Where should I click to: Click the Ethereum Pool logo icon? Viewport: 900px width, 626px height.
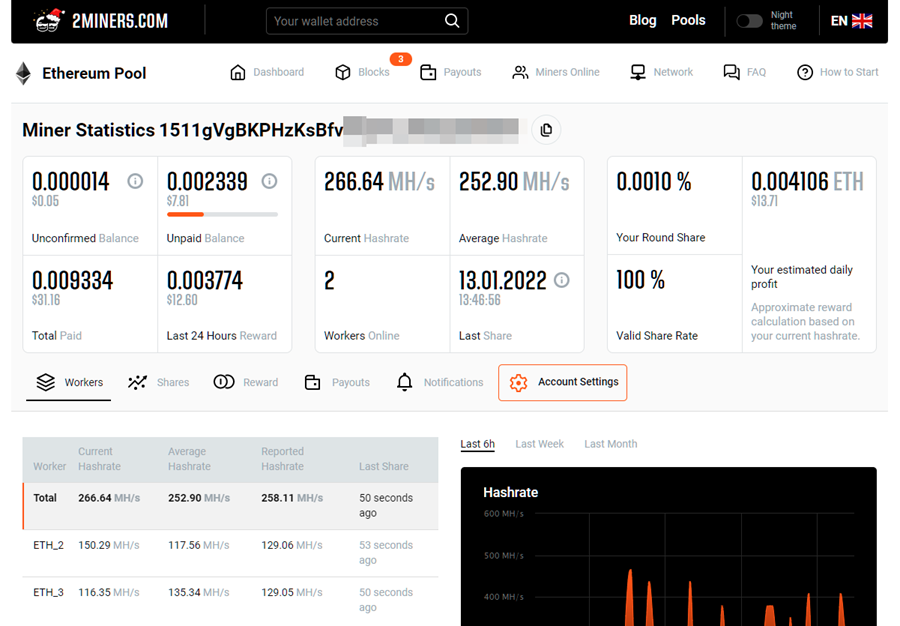click(x=23, y=73)
